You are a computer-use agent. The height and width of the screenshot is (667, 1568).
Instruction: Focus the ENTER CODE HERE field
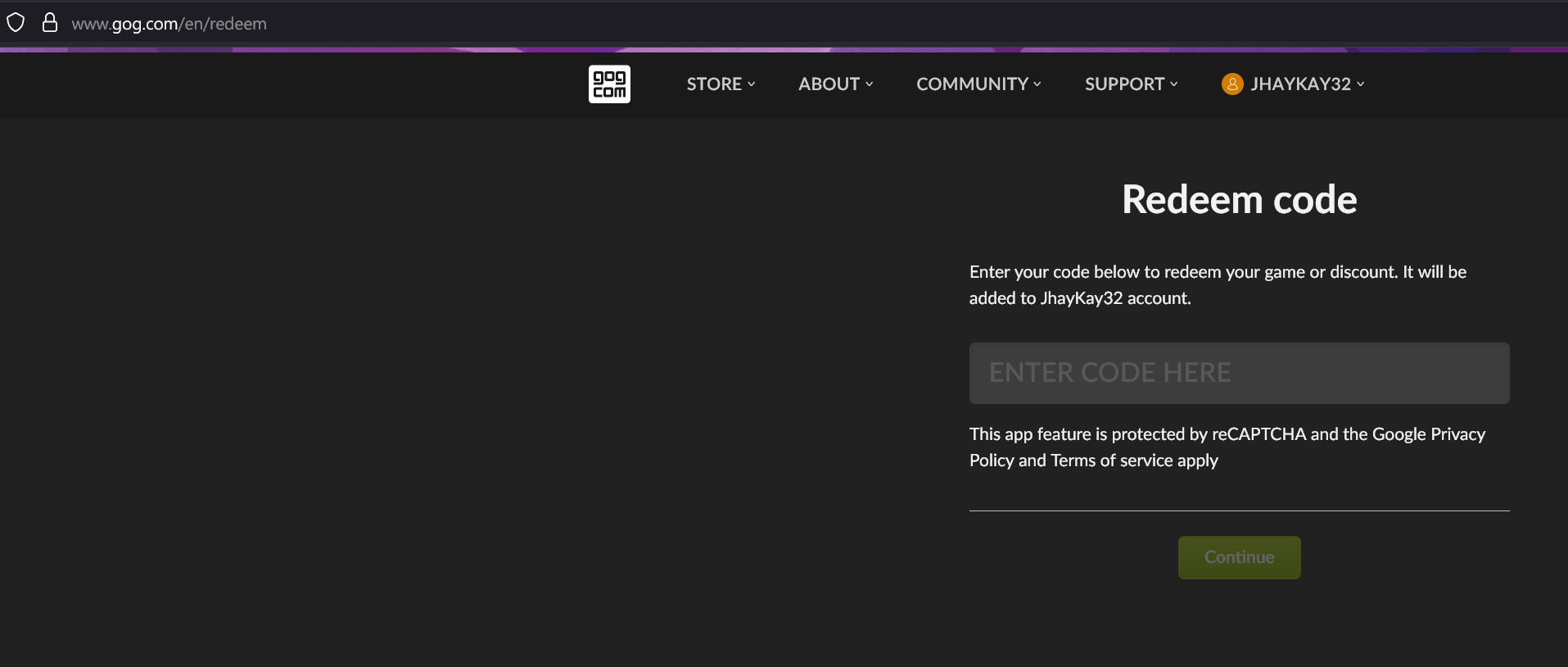coord(1239,373)
